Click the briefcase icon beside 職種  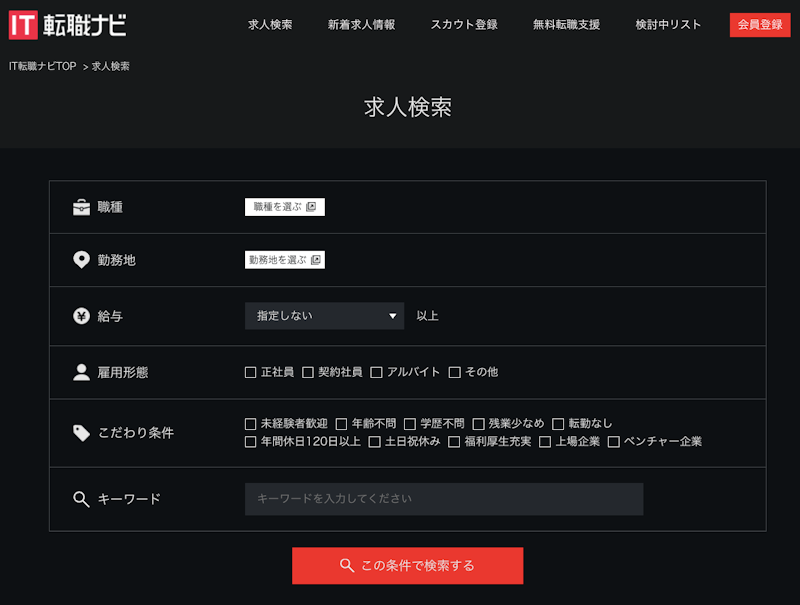click(81, 207)
